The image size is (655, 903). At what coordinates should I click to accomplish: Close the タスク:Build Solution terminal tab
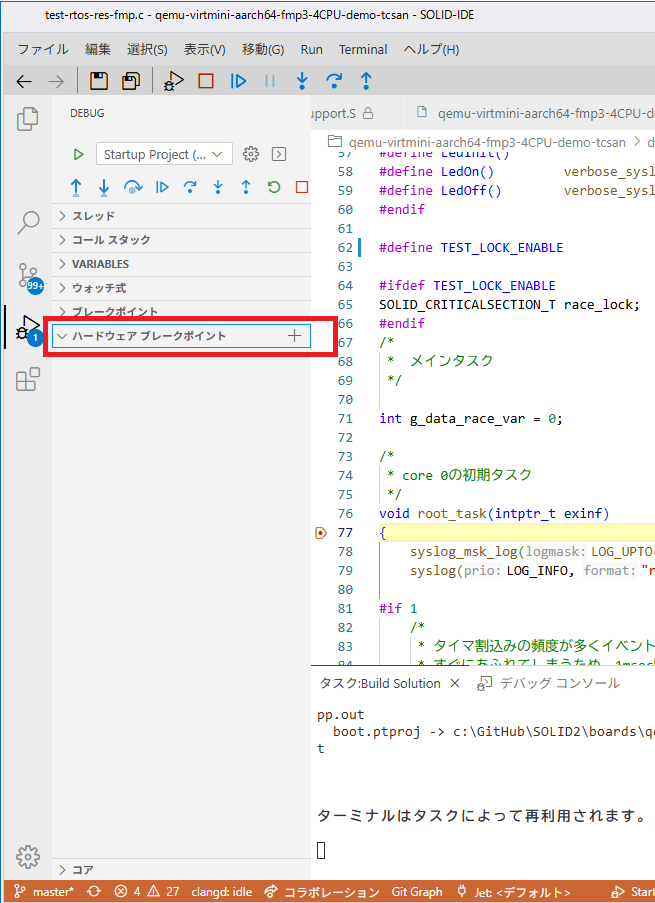(454, 683)
